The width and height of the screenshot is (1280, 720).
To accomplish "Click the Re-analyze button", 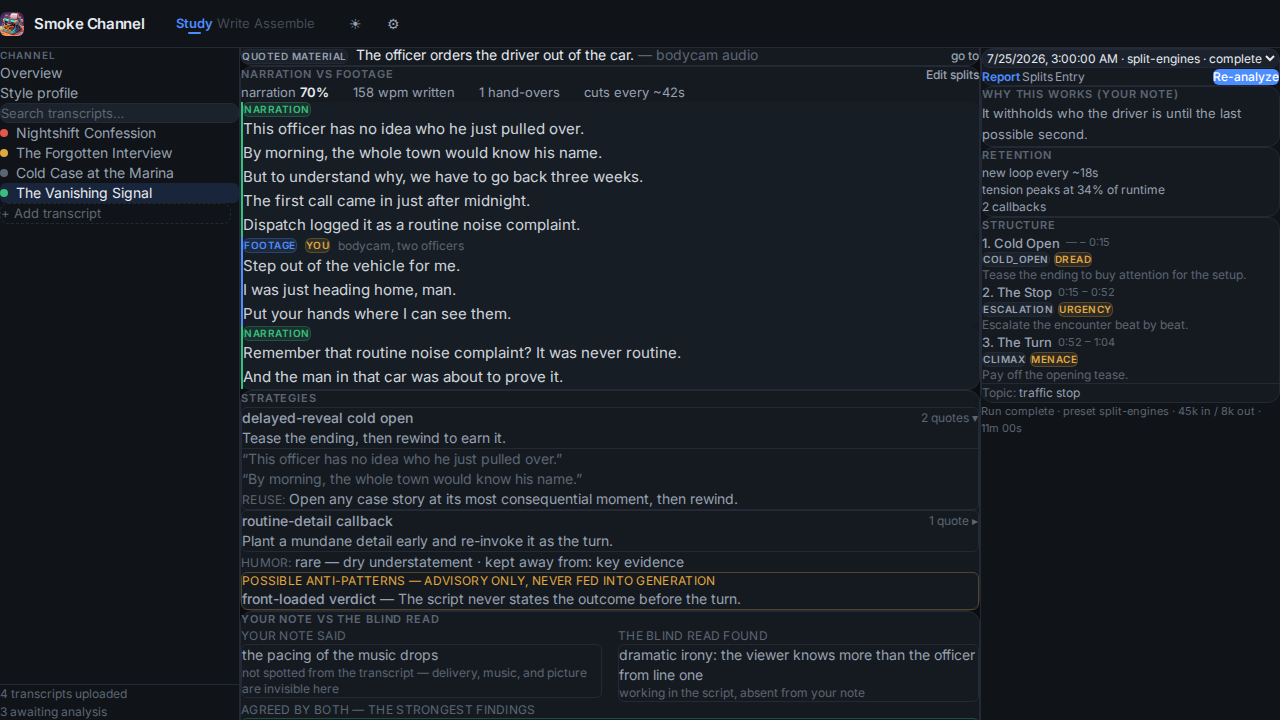I will [x=1246, y=77].
